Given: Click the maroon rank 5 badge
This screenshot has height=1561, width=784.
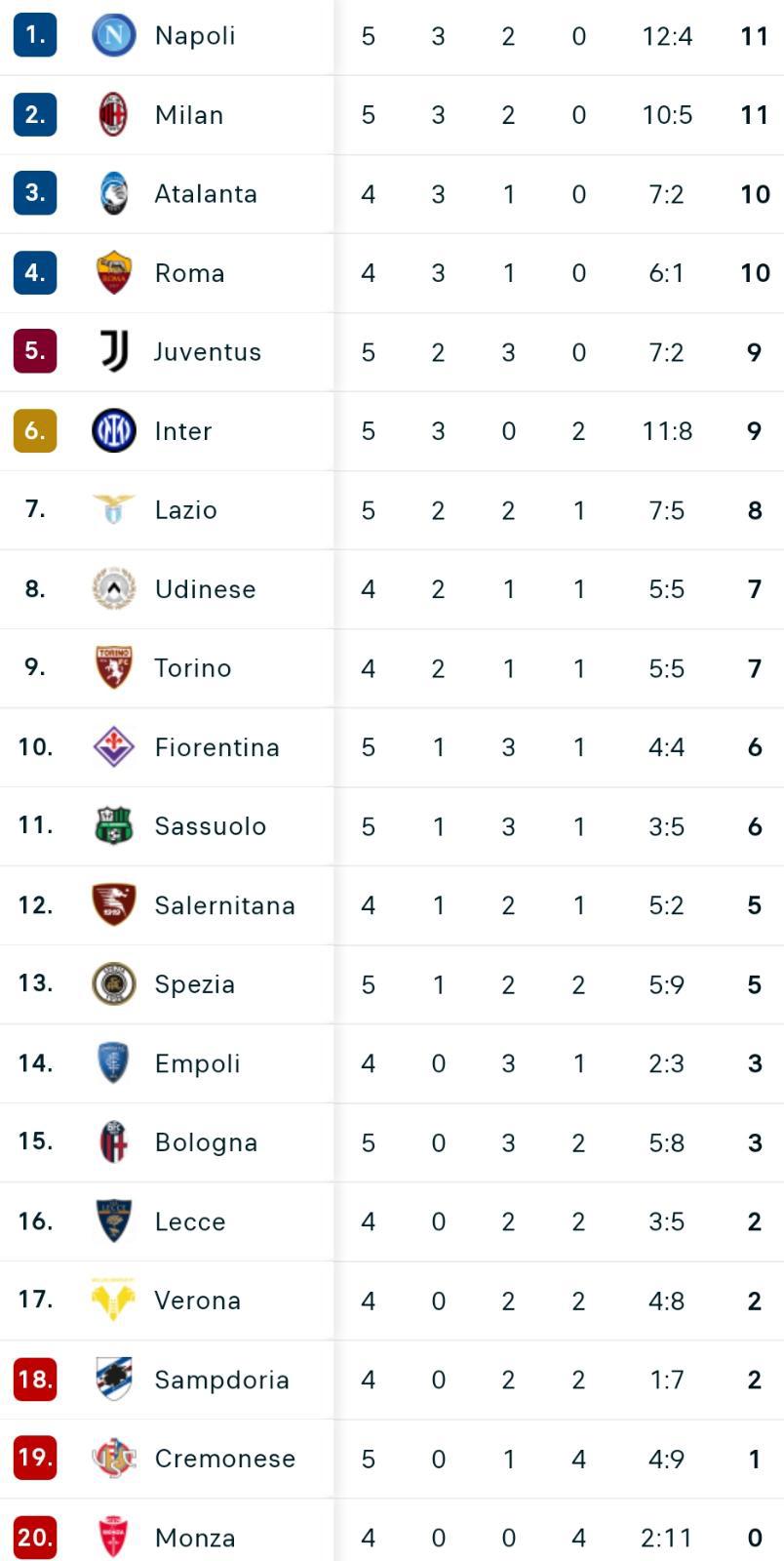Looking at the screenshot, I should click(35, 352).
